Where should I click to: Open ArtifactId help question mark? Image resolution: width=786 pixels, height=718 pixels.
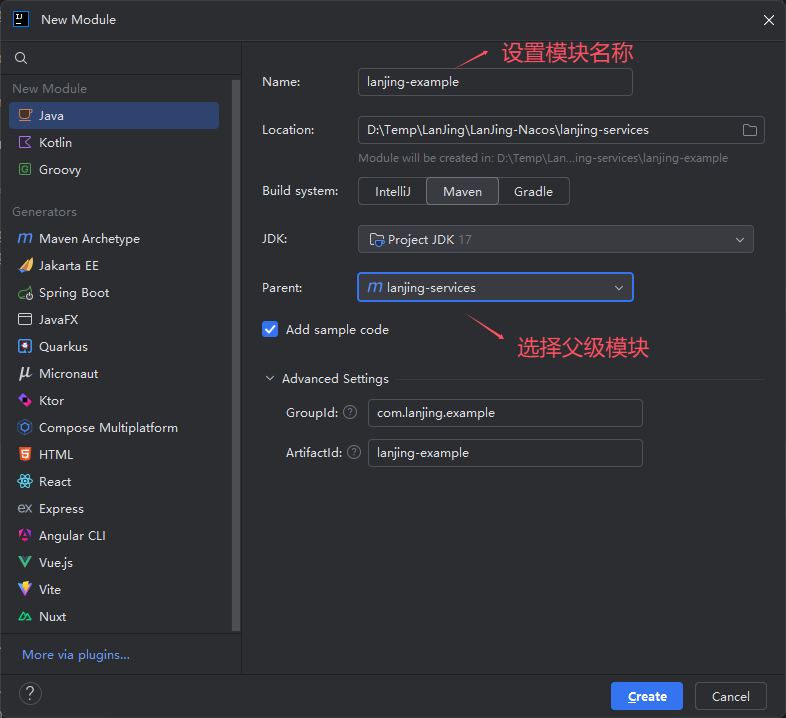[x=354, y=452]
